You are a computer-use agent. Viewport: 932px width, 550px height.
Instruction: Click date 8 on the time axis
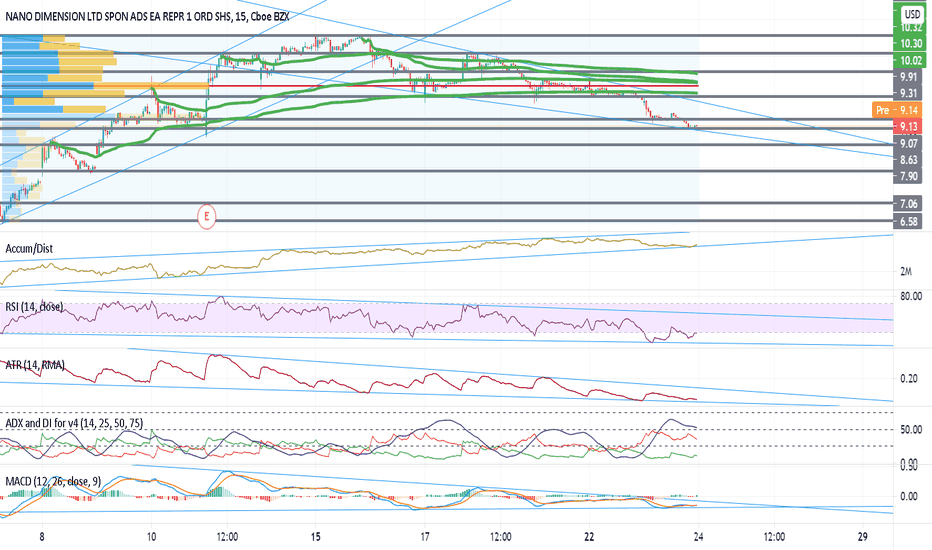[42, 537]
